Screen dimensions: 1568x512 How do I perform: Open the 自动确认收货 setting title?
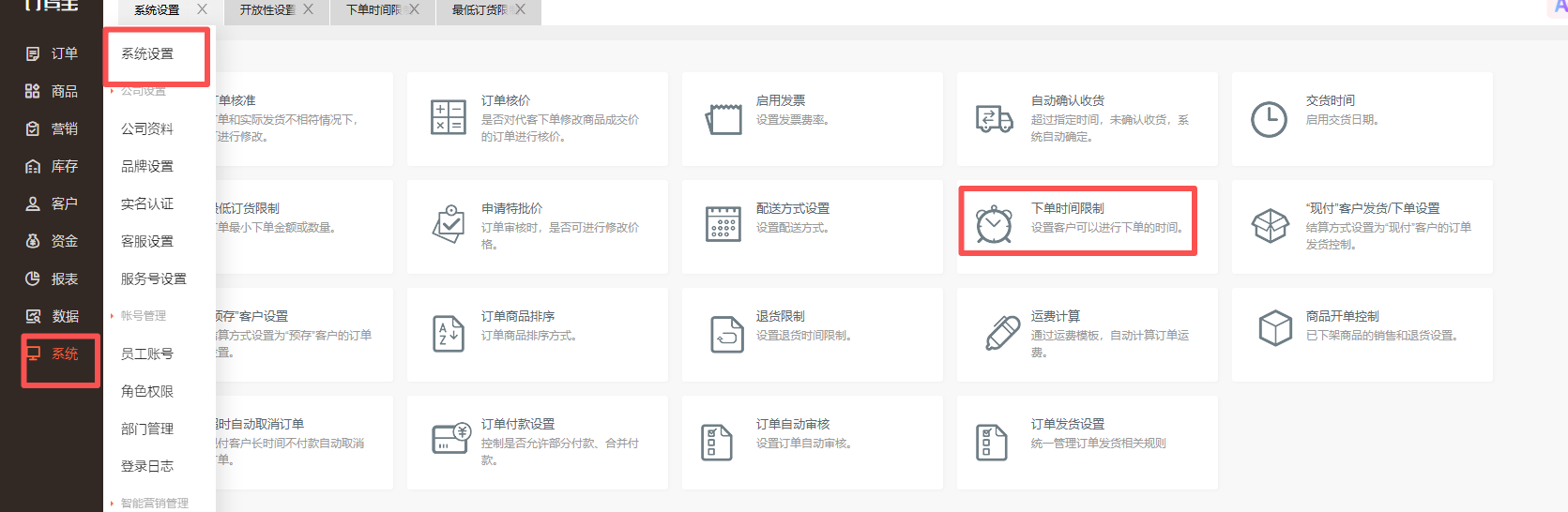[x=1068, y=100]
